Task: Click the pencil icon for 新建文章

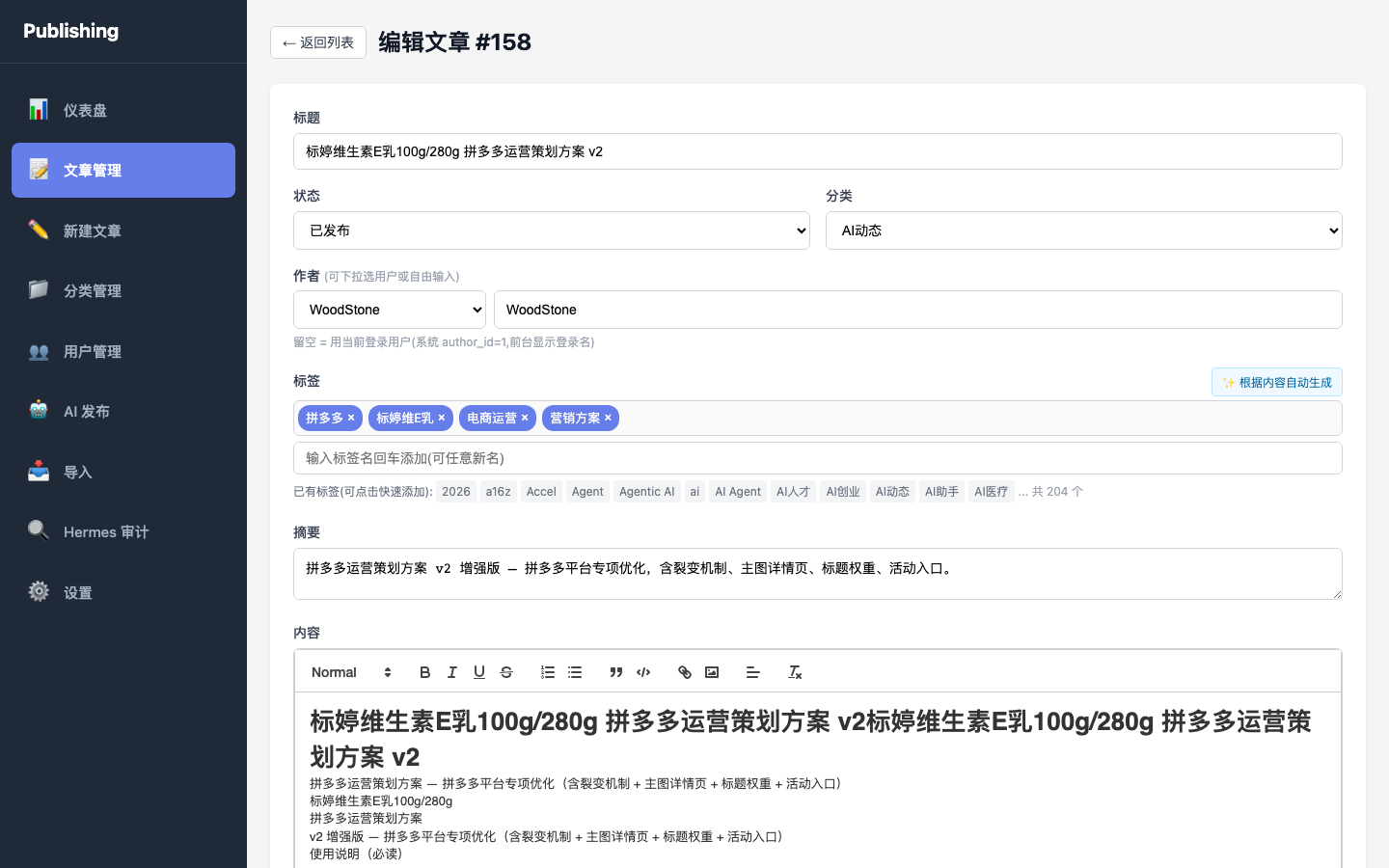Action: tap(39, 231)
